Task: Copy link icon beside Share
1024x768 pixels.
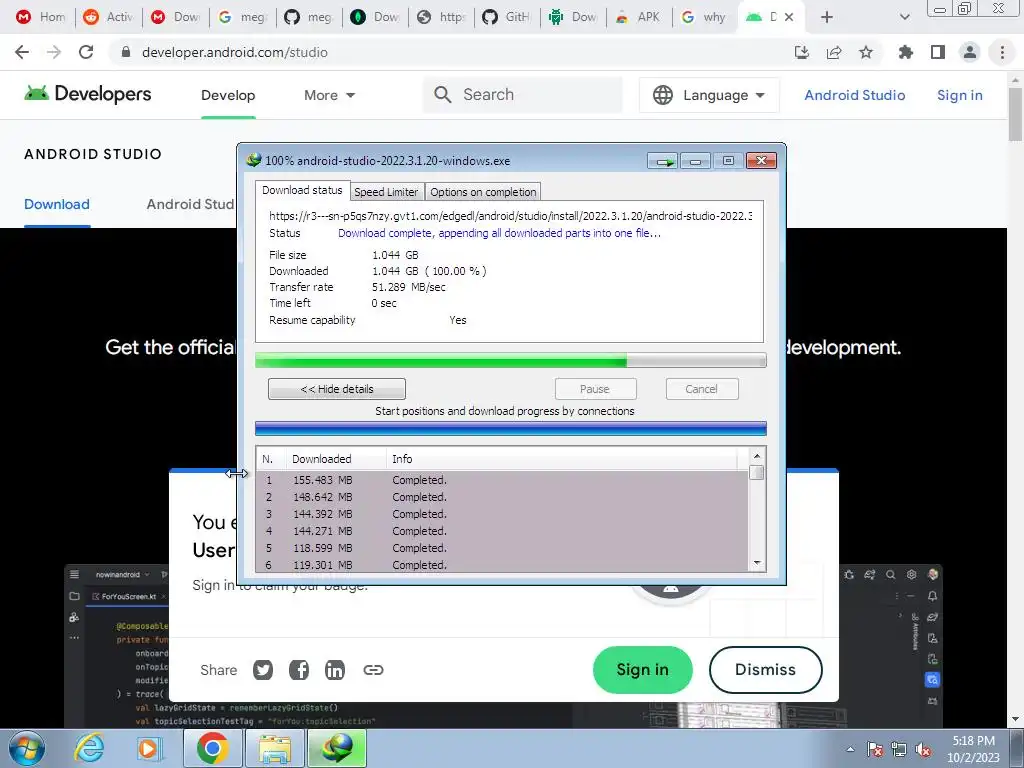Action: point(373,669)
